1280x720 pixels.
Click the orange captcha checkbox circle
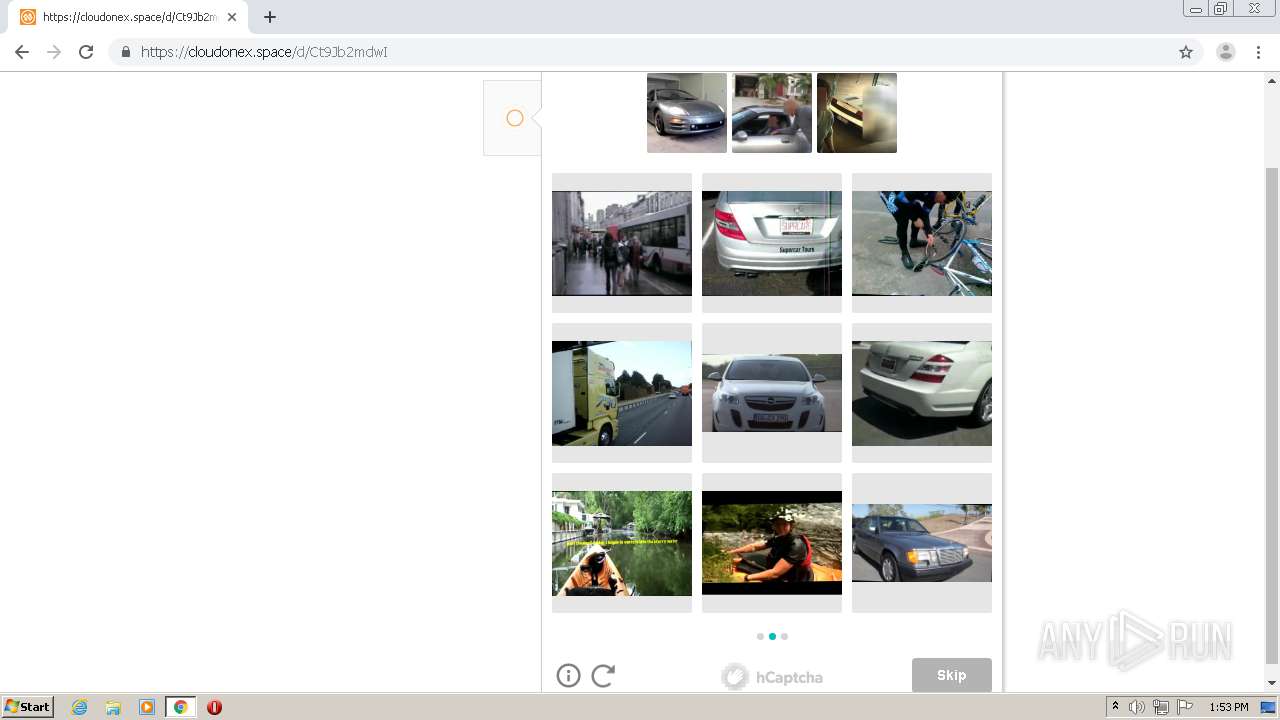(515, 118)
